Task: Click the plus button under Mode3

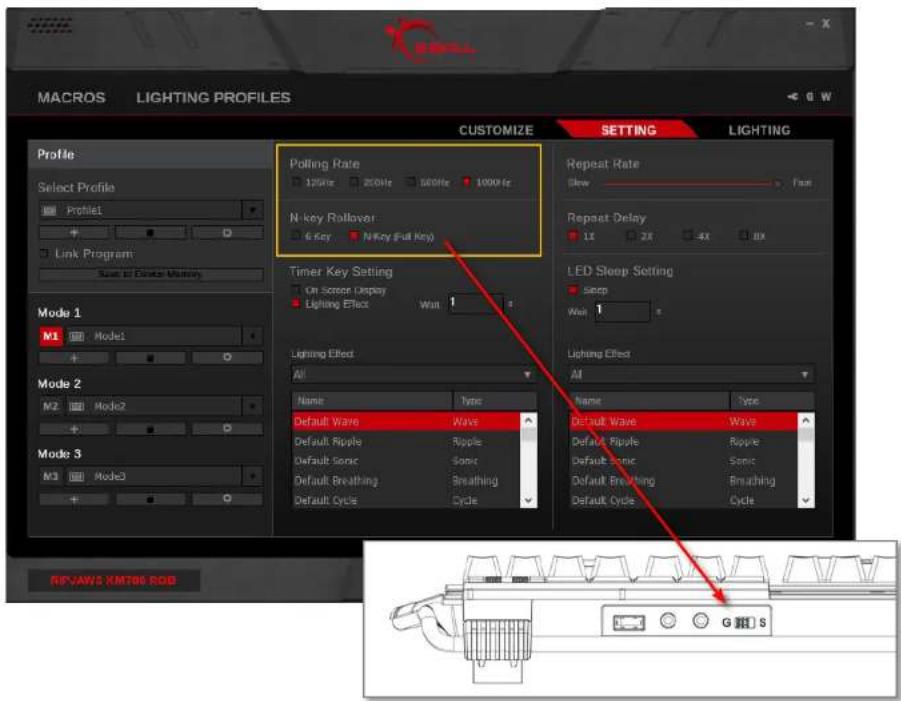Action: pos(74,499)
